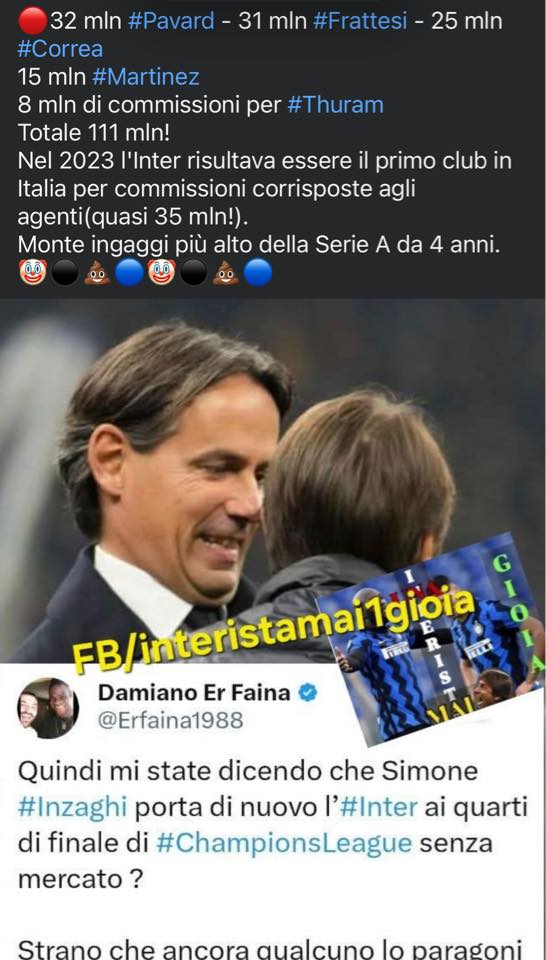This screenshot has width=546, height=960.
Task: Tap the #Correa hashtag
Action: [x=61, y=49]
